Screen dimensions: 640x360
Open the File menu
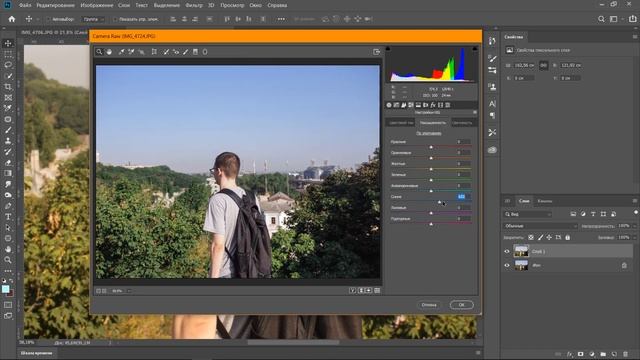25,5
